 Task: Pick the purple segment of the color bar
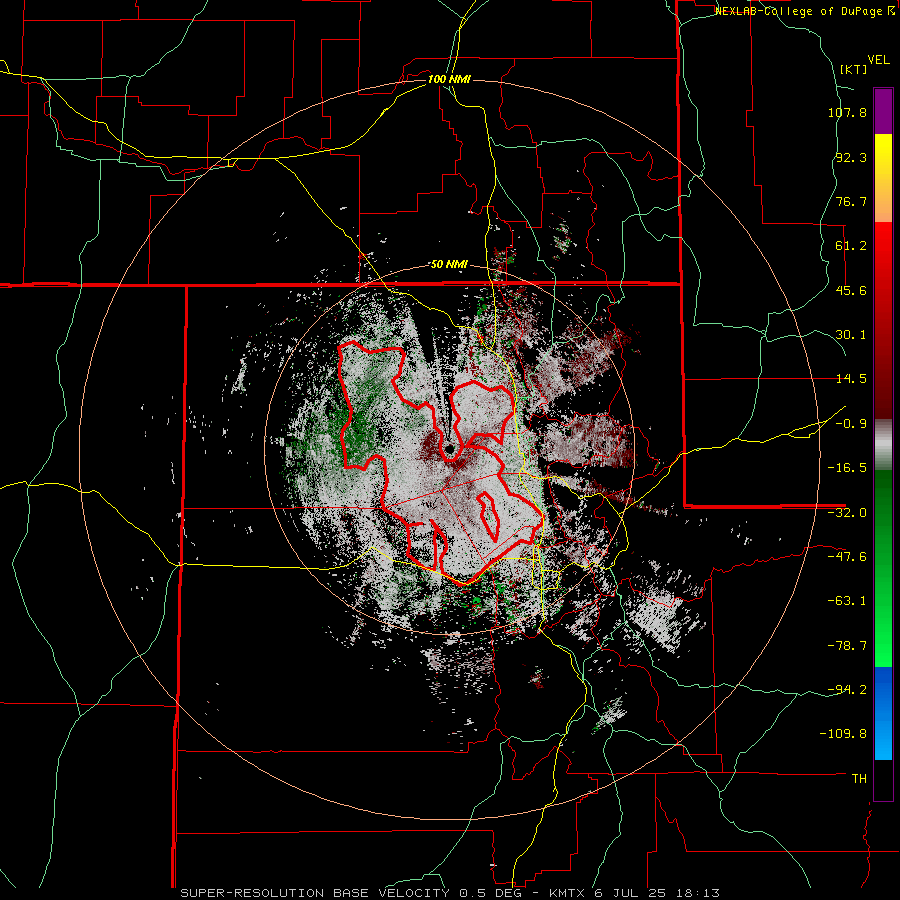[883, 111]
